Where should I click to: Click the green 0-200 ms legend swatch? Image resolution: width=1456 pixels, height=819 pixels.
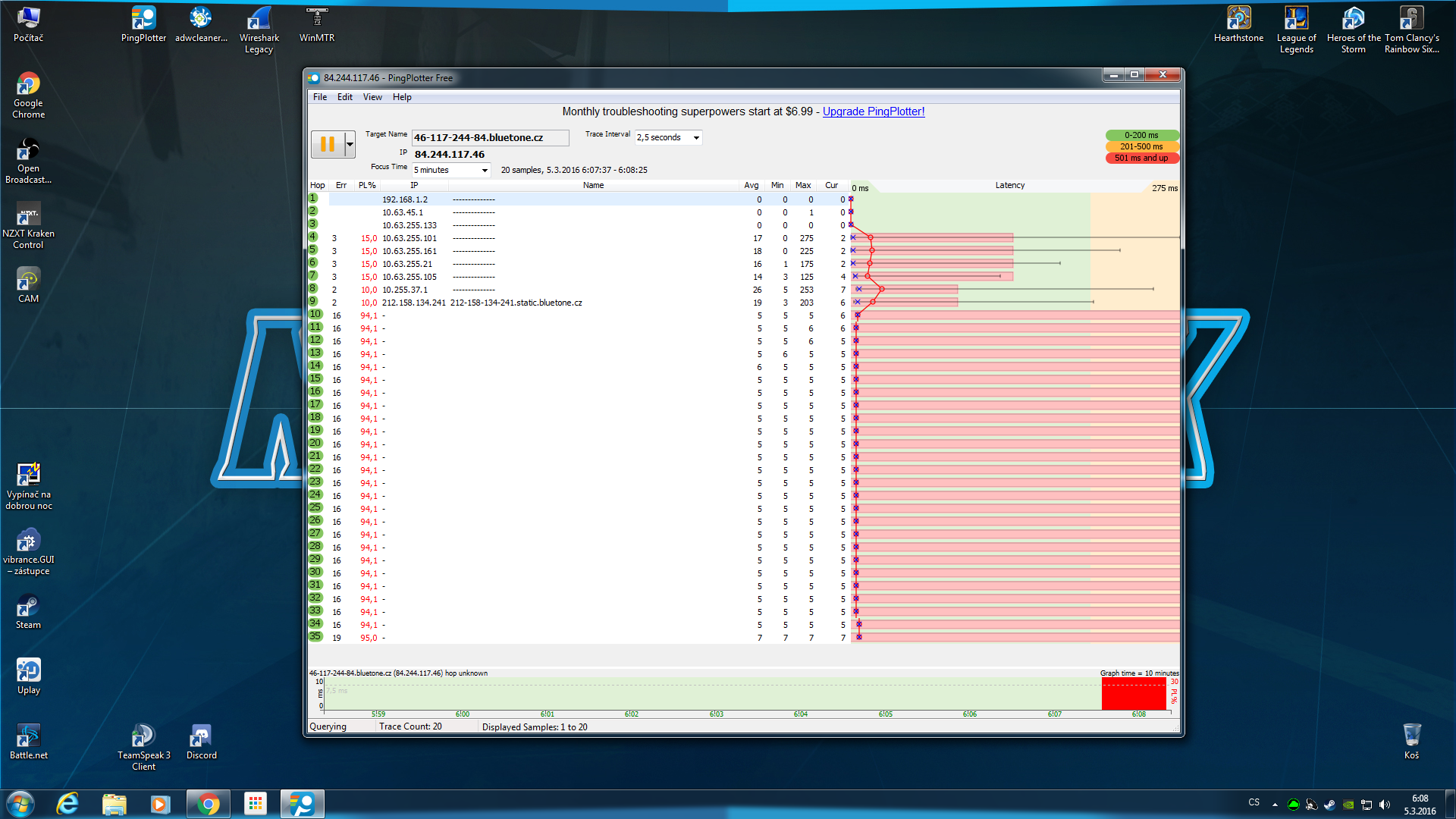click(1141, 135)
